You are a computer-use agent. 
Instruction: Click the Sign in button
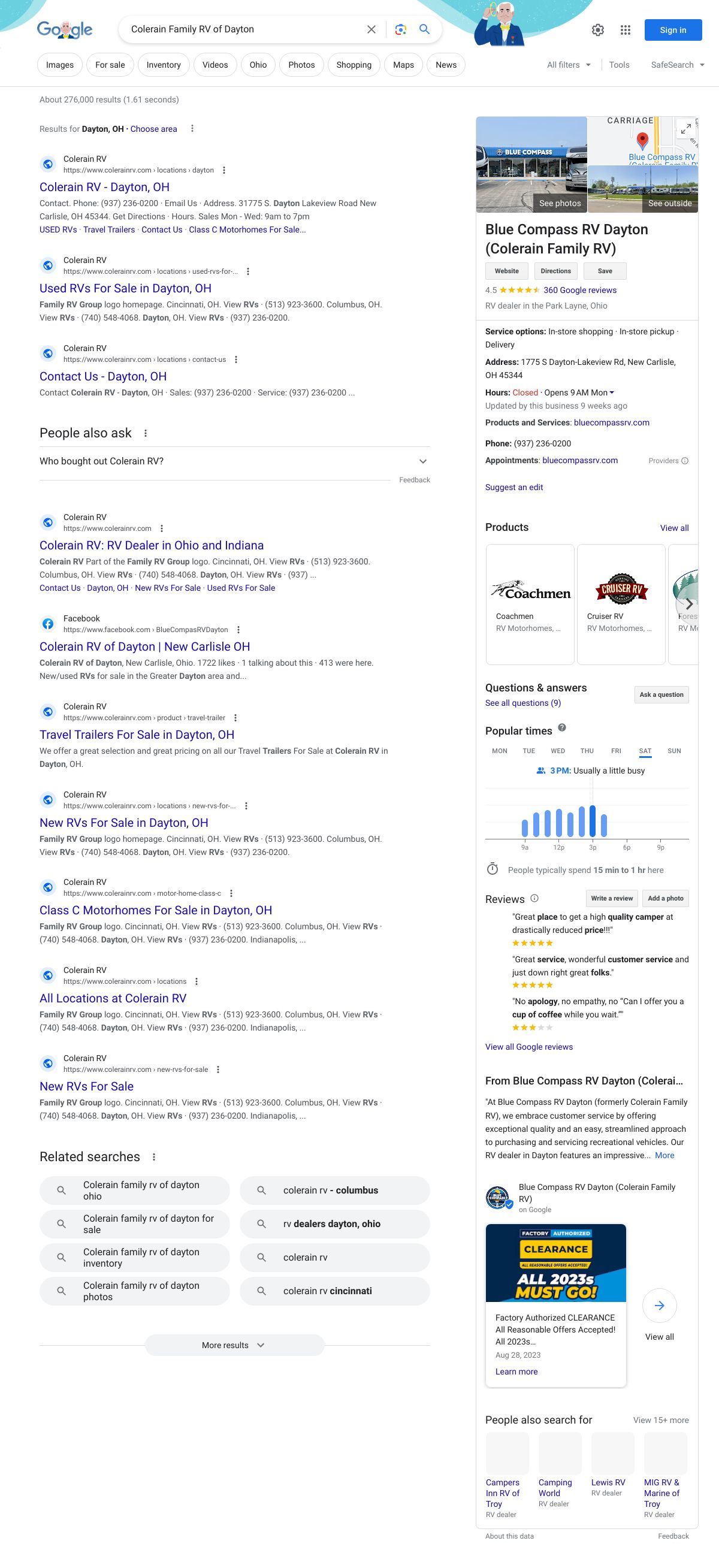click(673, 30)
